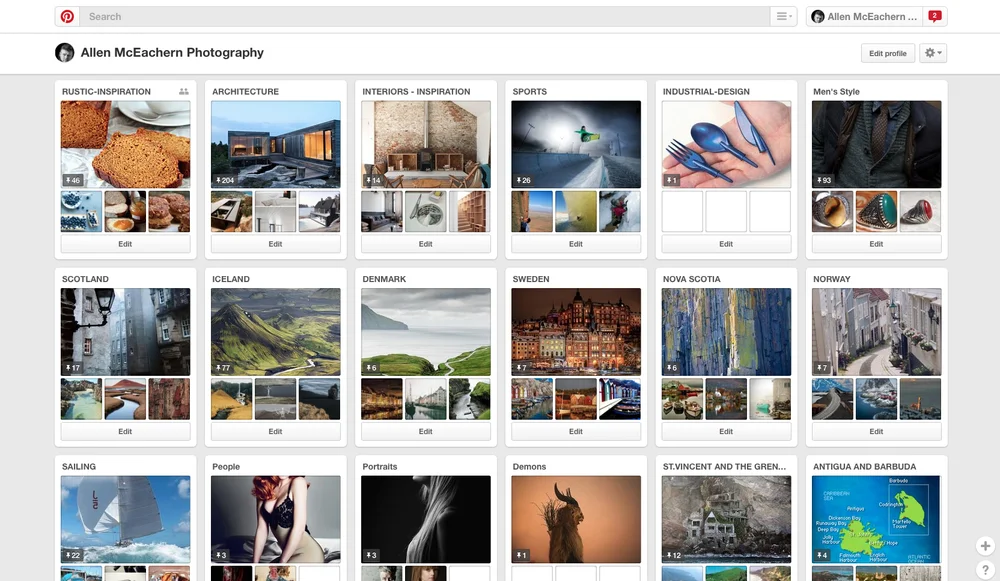
Task: Open the ST.VINCENT ruined house cover image
Action: 726,519
